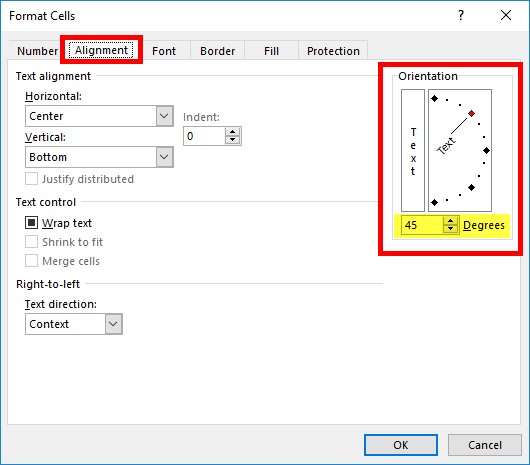Click the vertical Text orientation box
This screenshot has height=465, width=530.
(x=413, y=150)
